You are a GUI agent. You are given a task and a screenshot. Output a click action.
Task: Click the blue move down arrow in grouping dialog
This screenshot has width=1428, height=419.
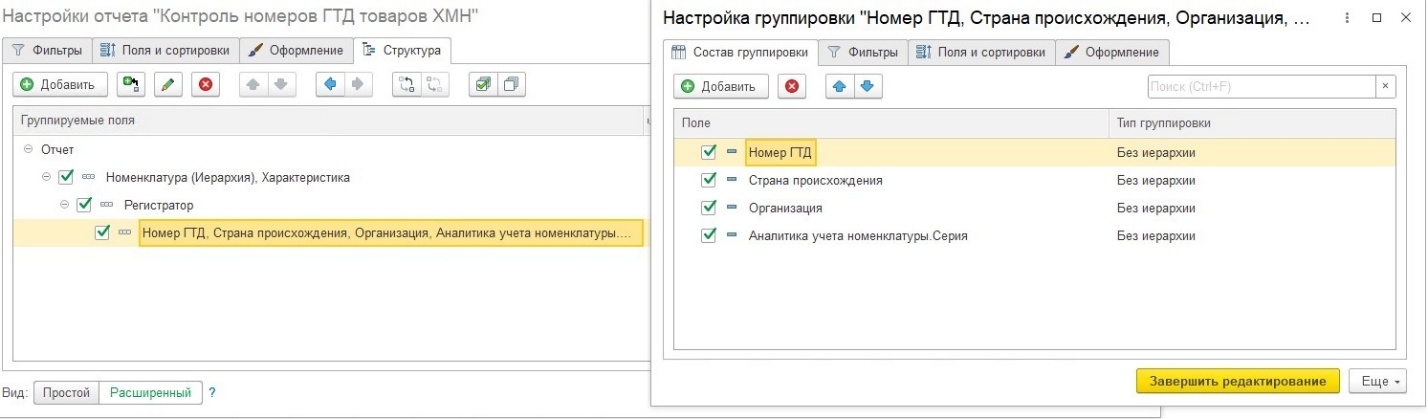866,87
